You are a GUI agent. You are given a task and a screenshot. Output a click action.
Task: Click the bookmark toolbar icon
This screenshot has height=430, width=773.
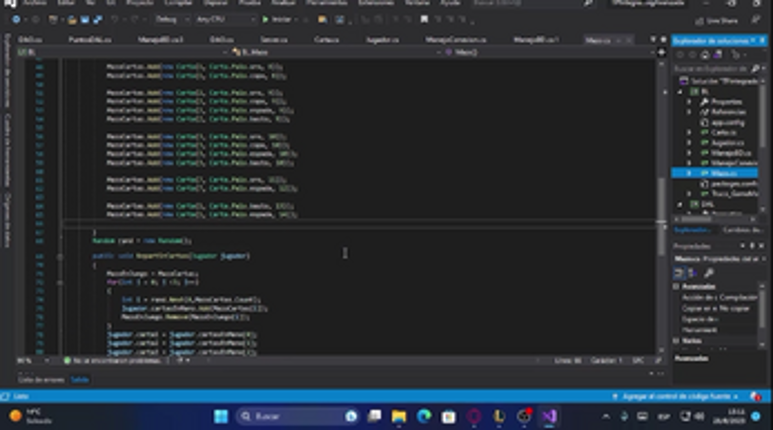(424, 20)
